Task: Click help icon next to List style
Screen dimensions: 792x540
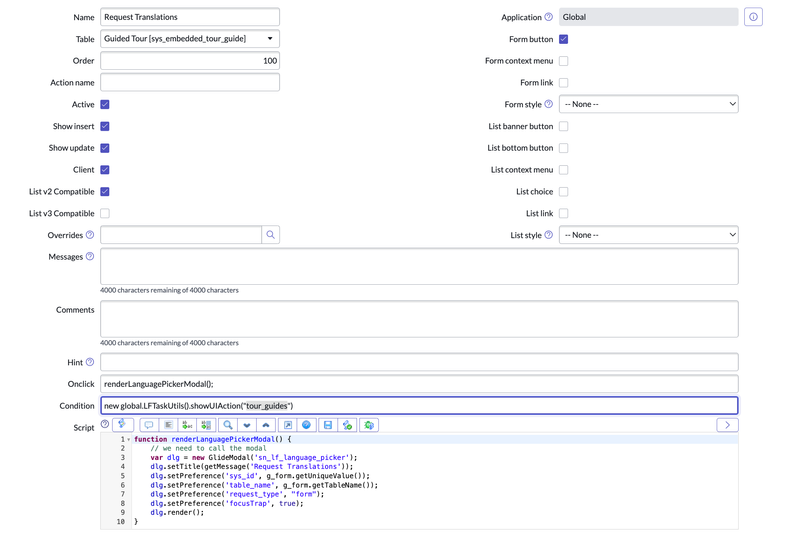Action: 549,235
